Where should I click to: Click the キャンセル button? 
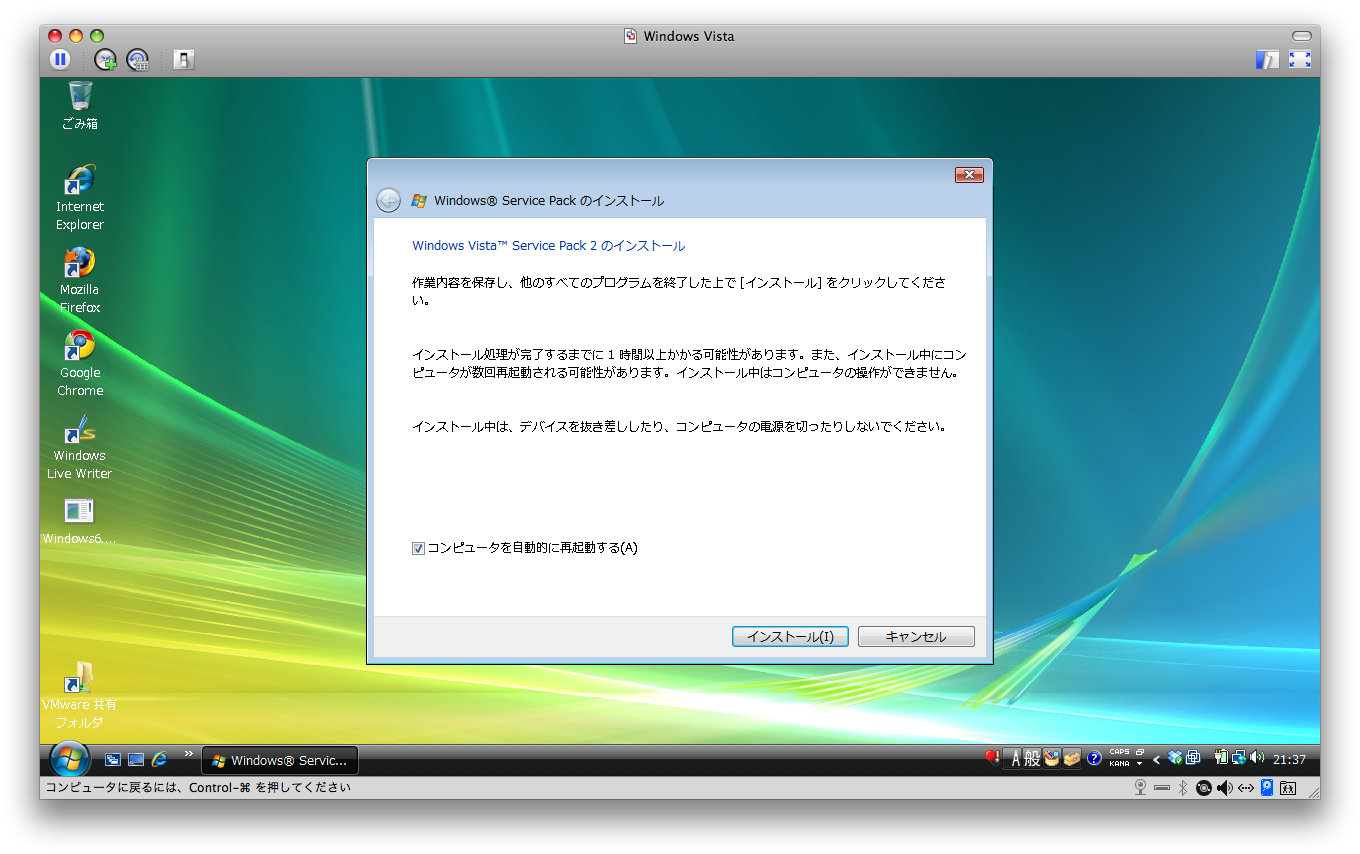pyautogui.click(x=916, y=637)
